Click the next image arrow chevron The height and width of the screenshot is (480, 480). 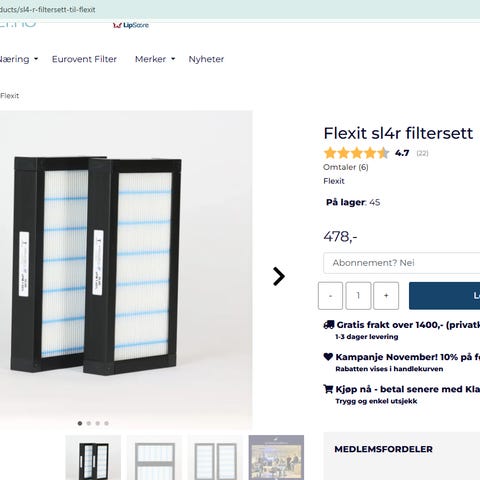(x=279, y=276)
